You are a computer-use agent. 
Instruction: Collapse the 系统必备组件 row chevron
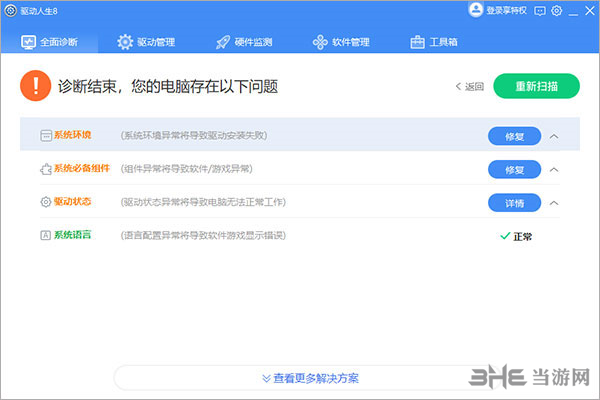[554, 170]
